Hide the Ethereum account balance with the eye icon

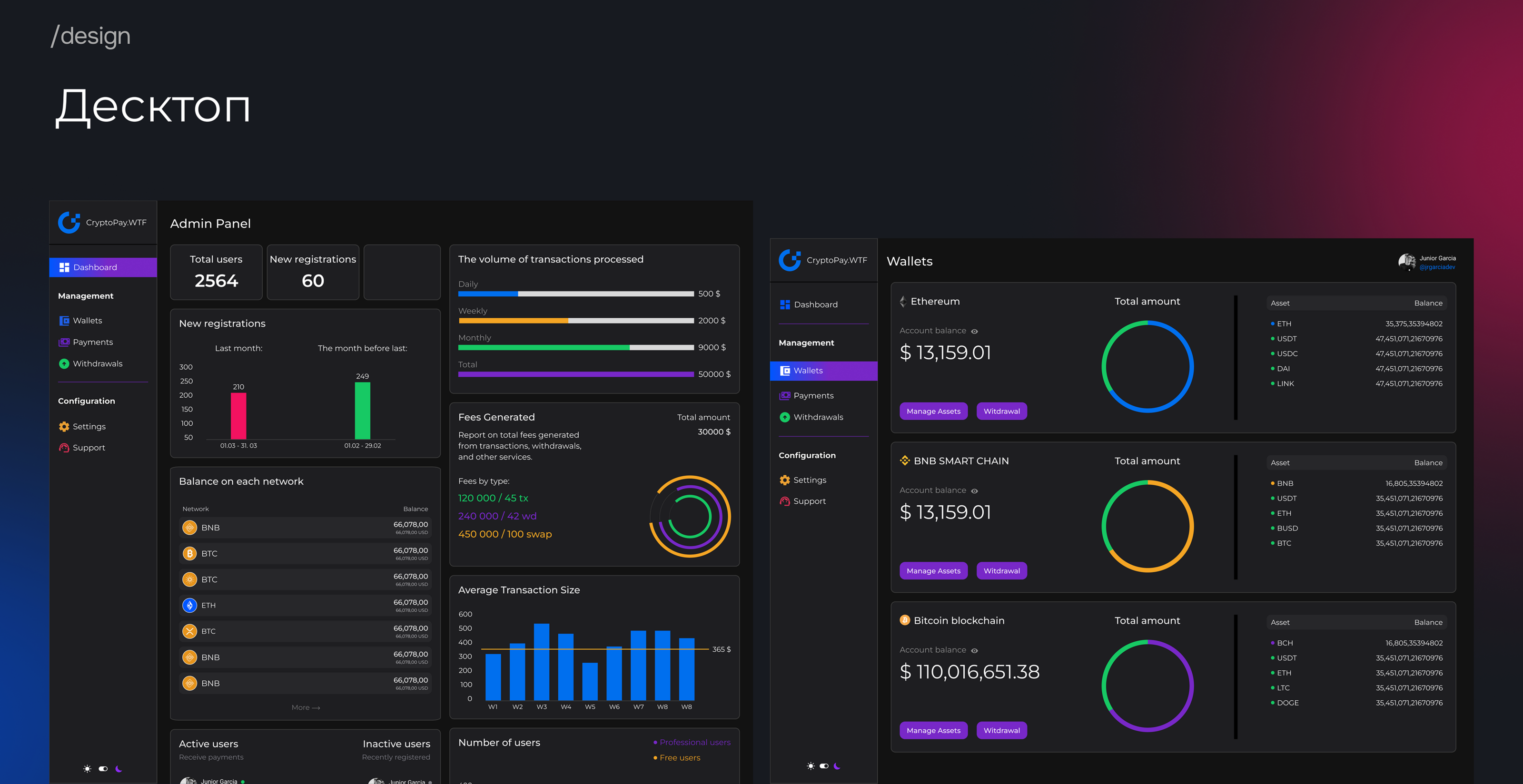click(974, 332)
